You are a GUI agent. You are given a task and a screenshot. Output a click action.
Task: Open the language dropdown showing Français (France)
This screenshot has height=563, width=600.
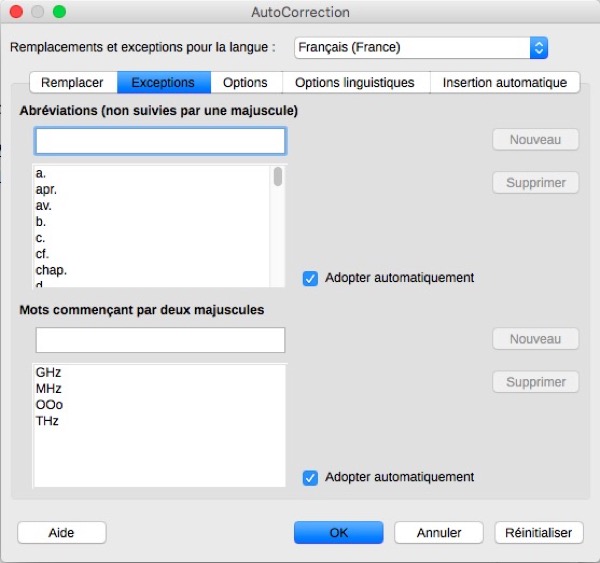[x=422, y=47]
